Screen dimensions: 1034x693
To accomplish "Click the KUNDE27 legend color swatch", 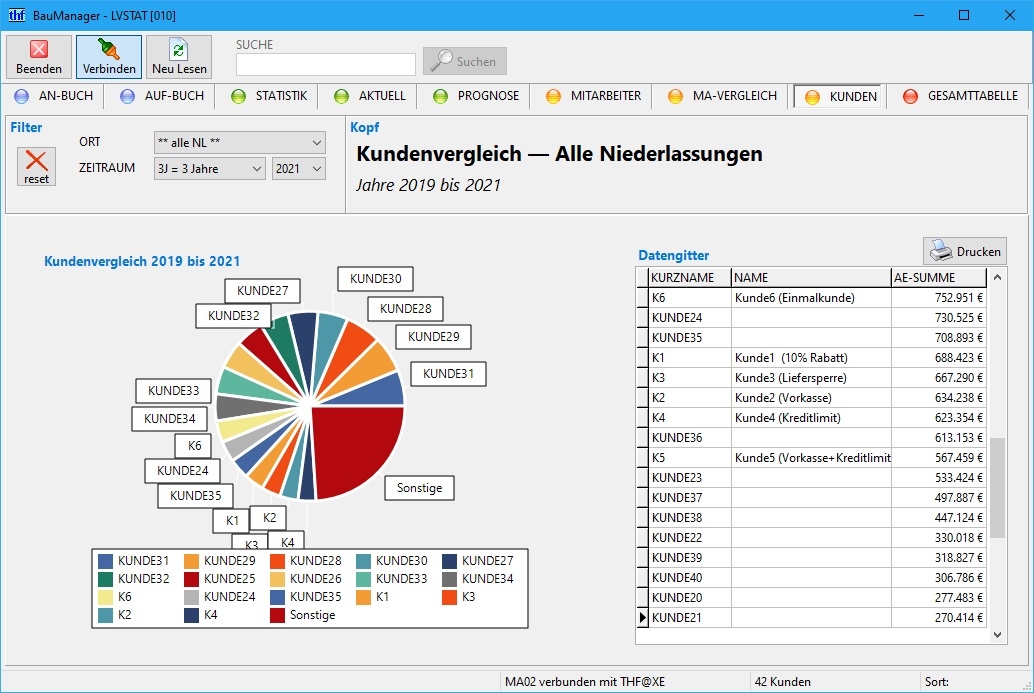I will tap(449, 561).
